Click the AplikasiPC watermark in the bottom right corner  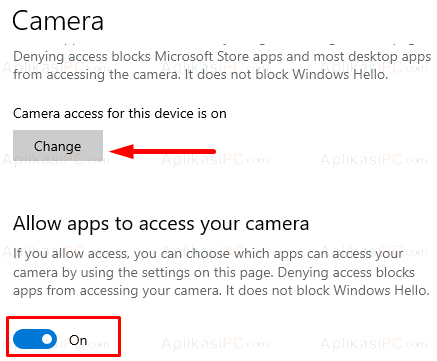[374, 343]
